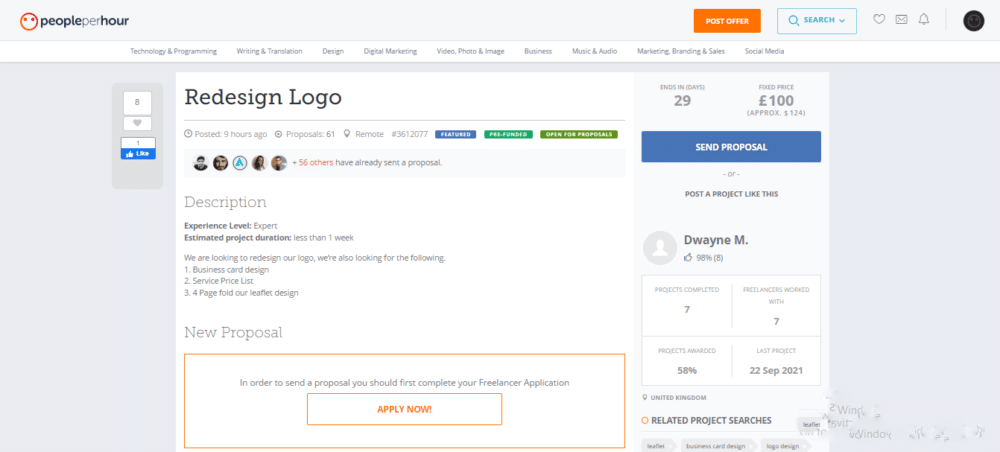Click the Send Proposal button
This screenshot has width=1000, height=452.
(x=731, y=147)
